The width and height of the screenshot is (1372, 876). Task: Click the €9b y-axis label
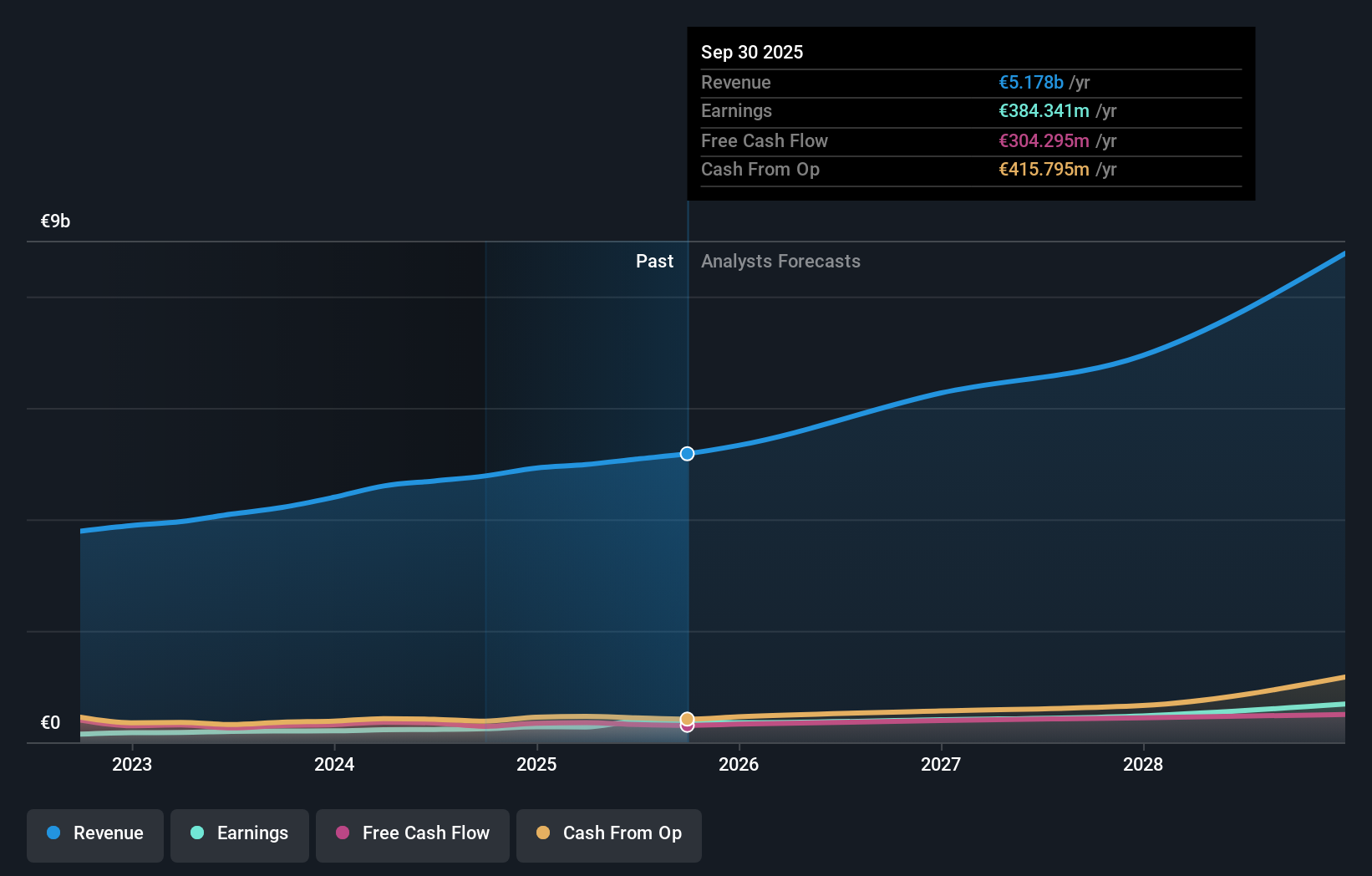[55, 222]
